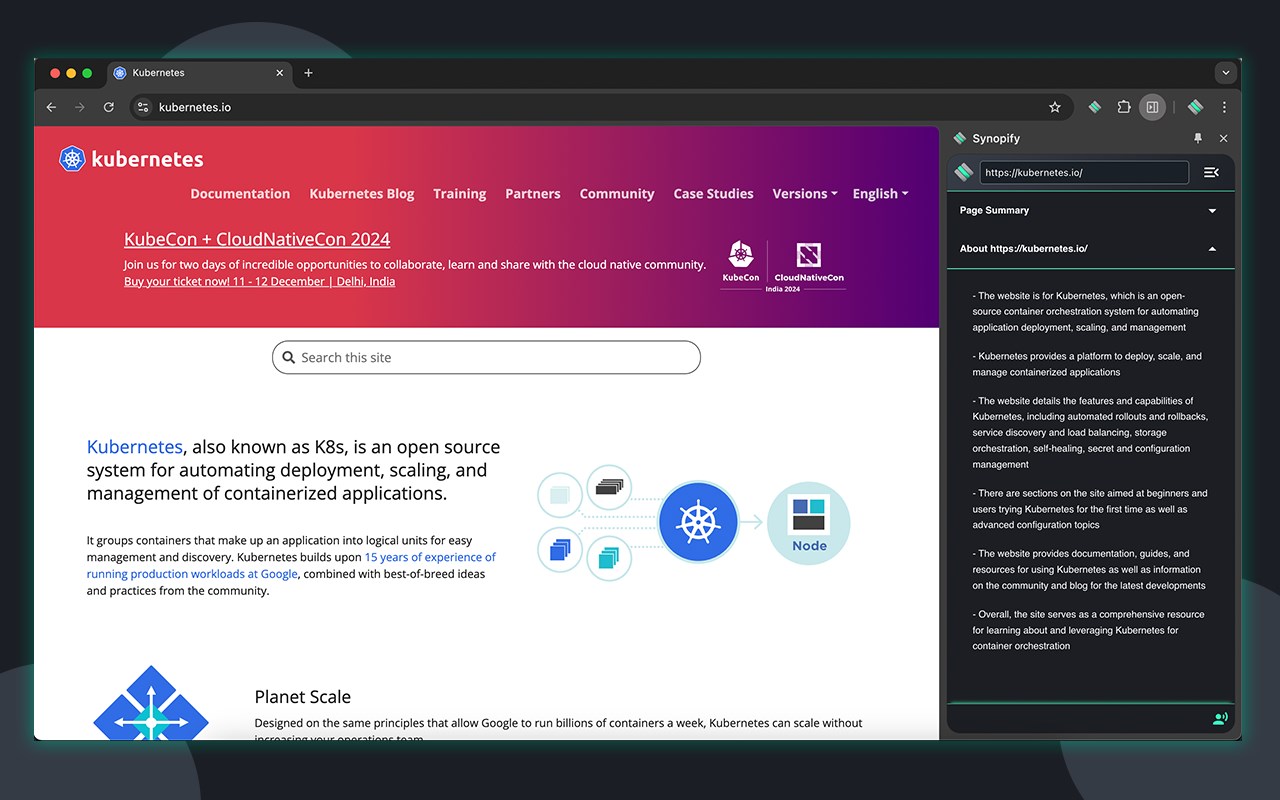Bookmark this page with the star icon

1054,107
